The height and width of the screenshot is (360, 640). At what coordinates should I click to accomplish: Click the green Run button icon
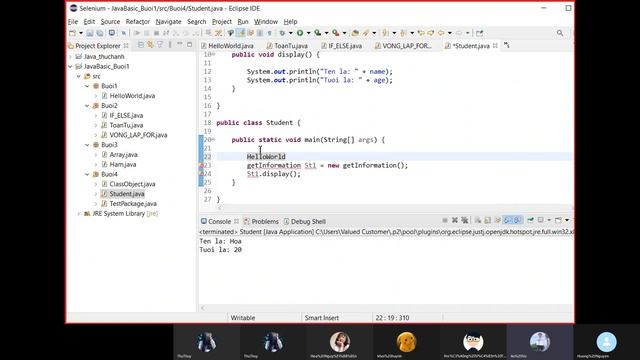pyautogui.click(x=300, y=33)
